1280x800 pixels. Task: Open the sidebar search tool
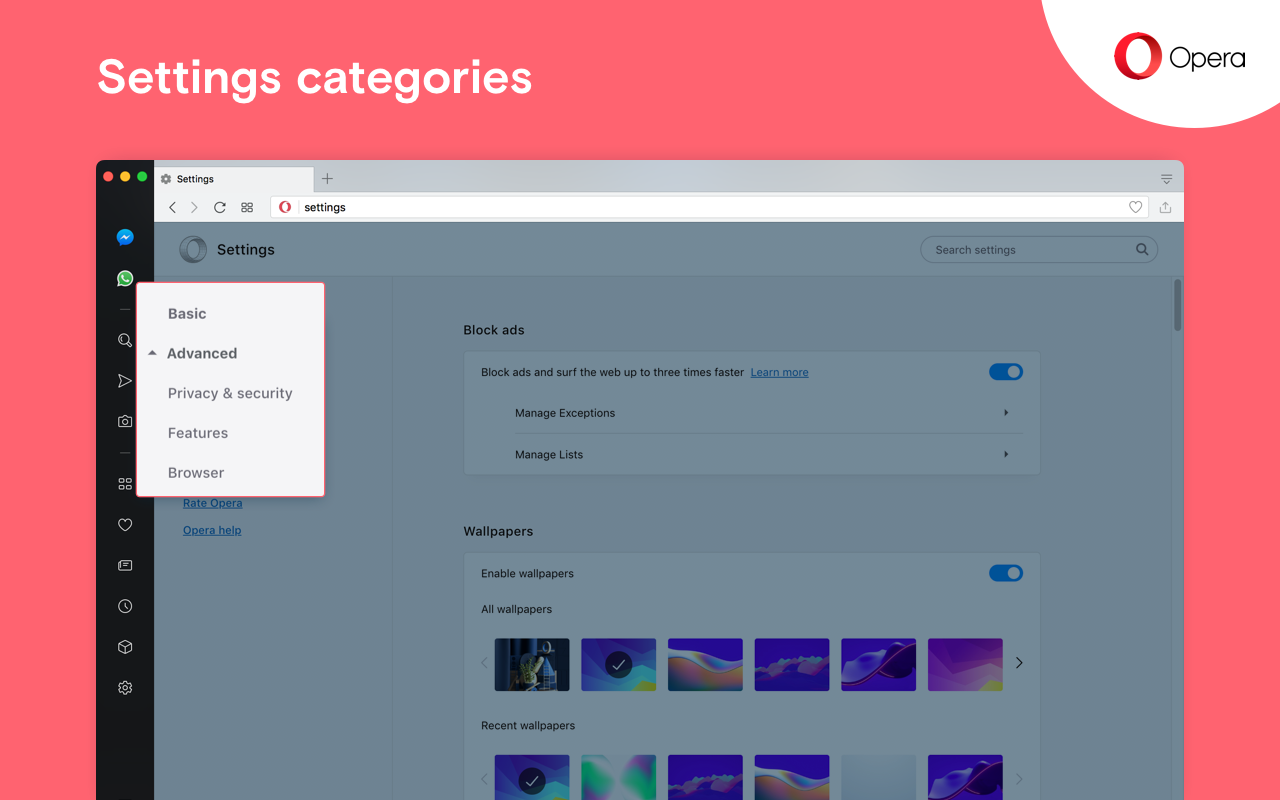124,340
